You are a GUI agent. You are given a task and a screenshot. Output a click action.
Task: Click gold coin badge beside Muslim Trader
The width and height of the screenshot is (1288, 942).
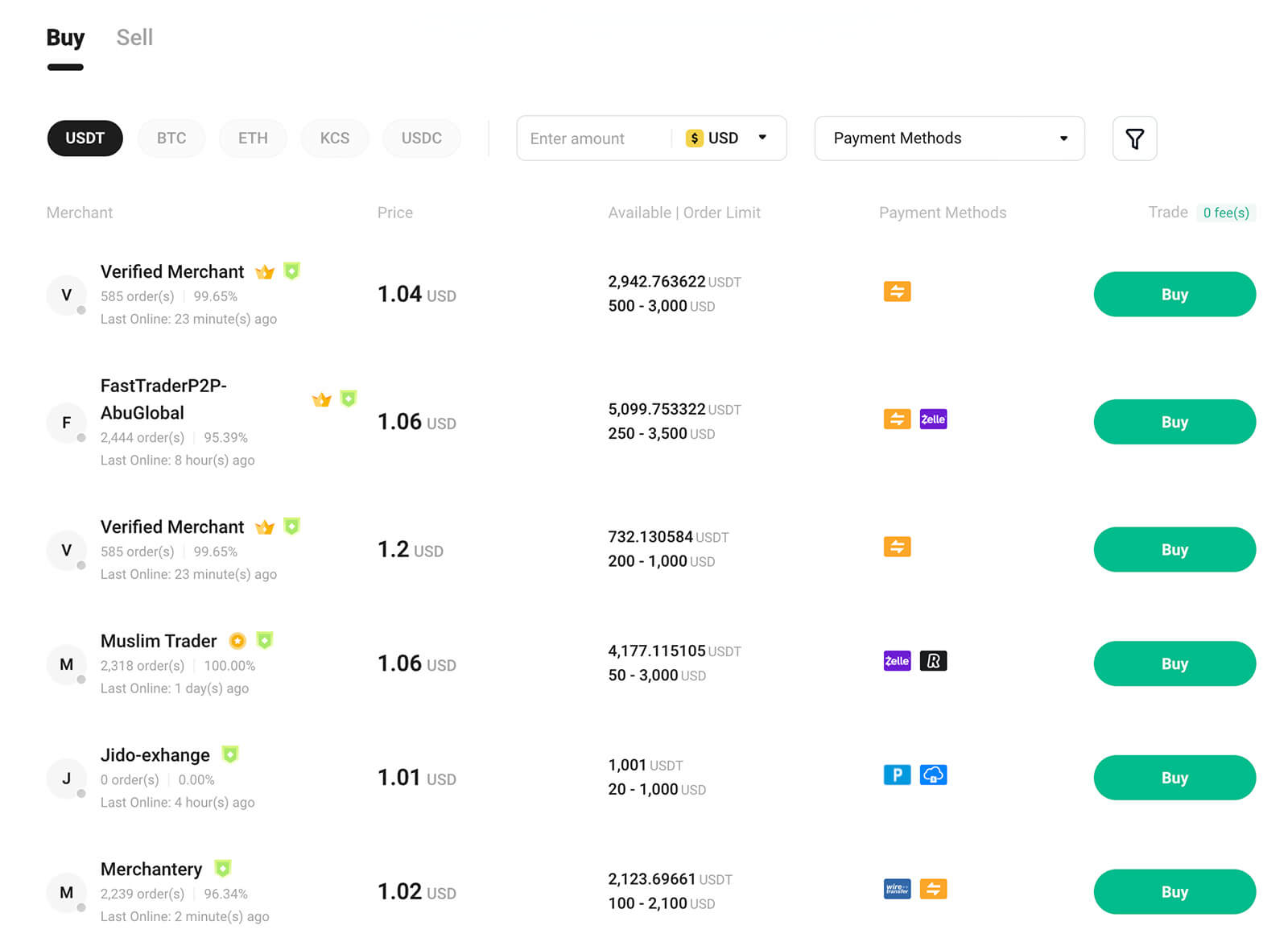237,641
